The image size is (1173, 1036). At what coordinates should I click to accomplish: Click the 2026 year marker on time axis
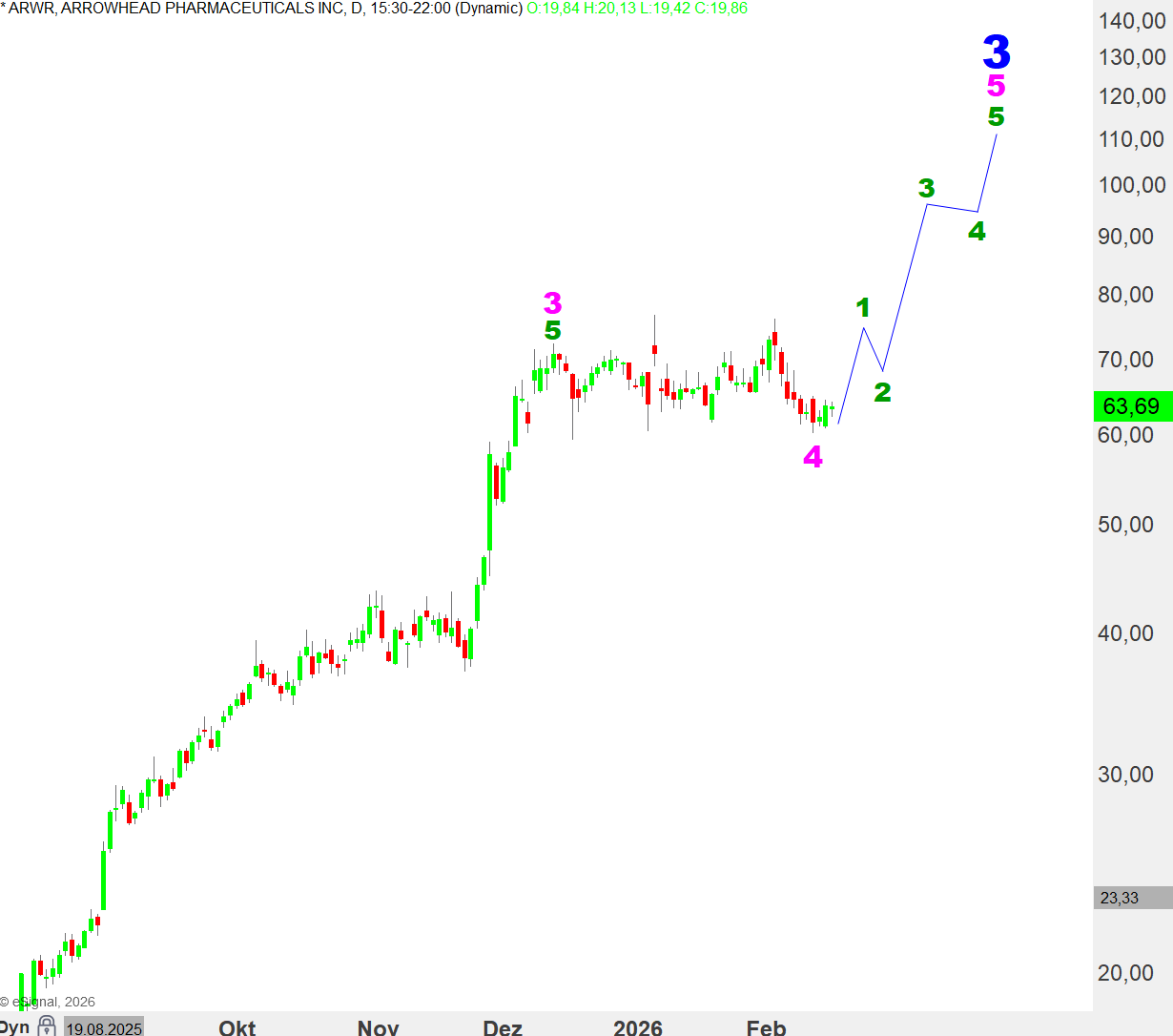pyautogui.click(x=637, y=1027)
